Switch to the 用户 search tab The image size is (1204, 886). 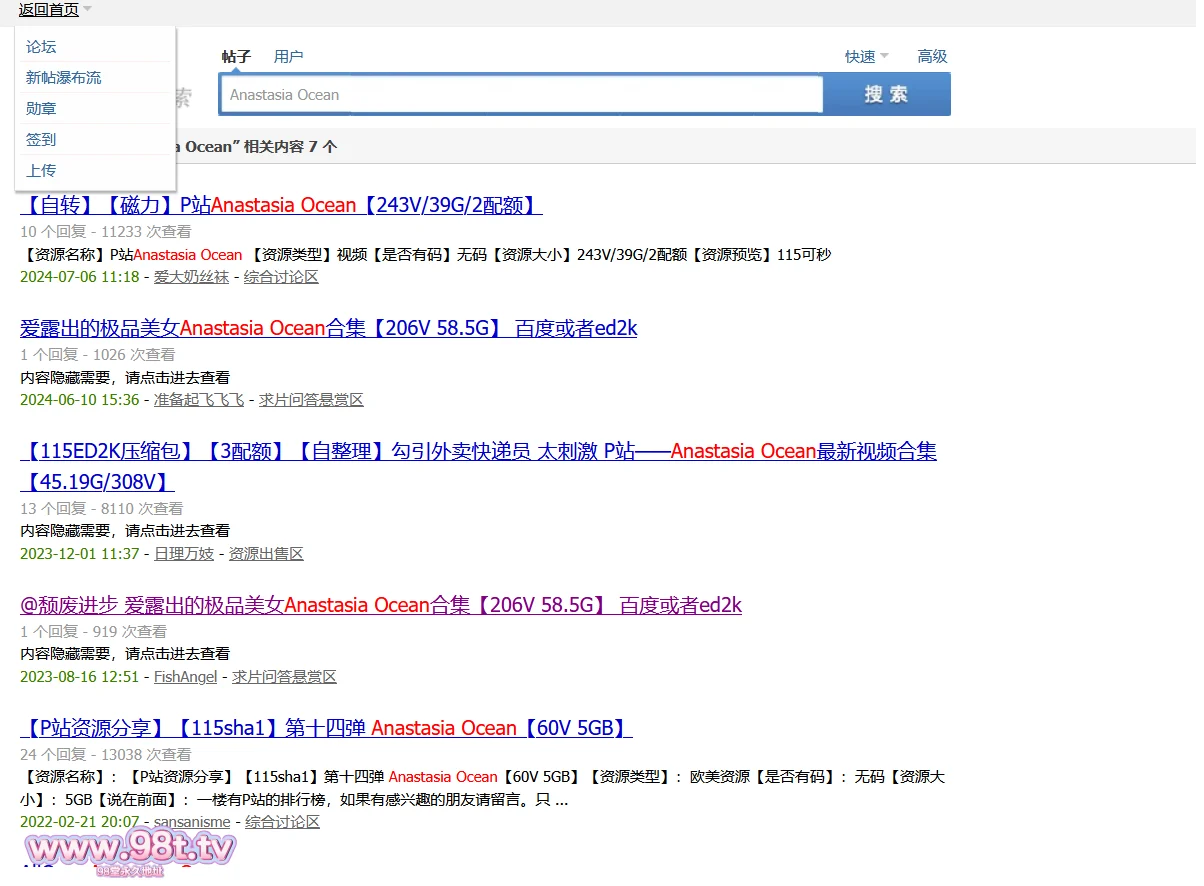pos(288,57)
